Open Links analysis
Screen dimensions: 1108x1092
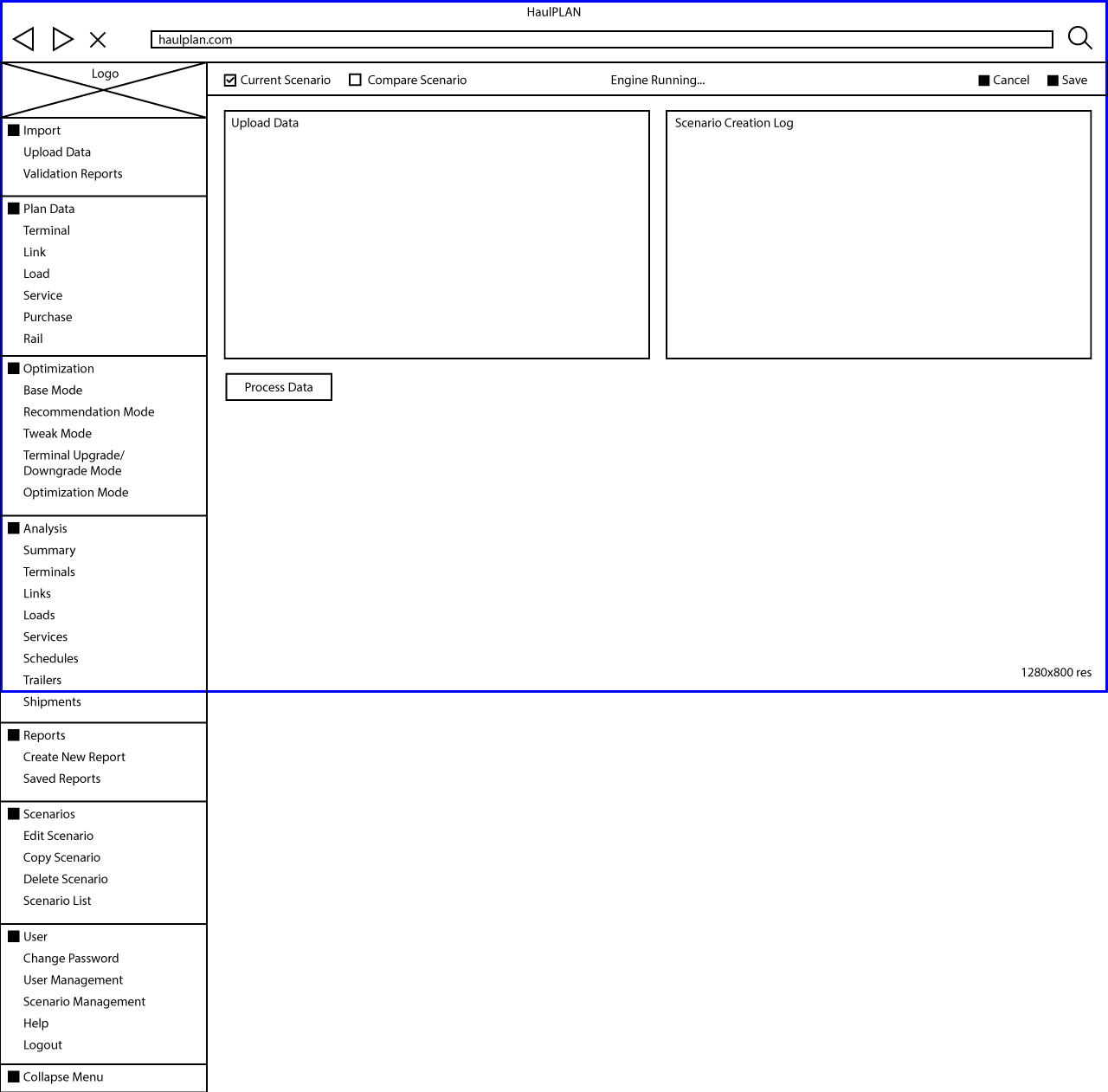pyautogui.click(x=37, y=594)
